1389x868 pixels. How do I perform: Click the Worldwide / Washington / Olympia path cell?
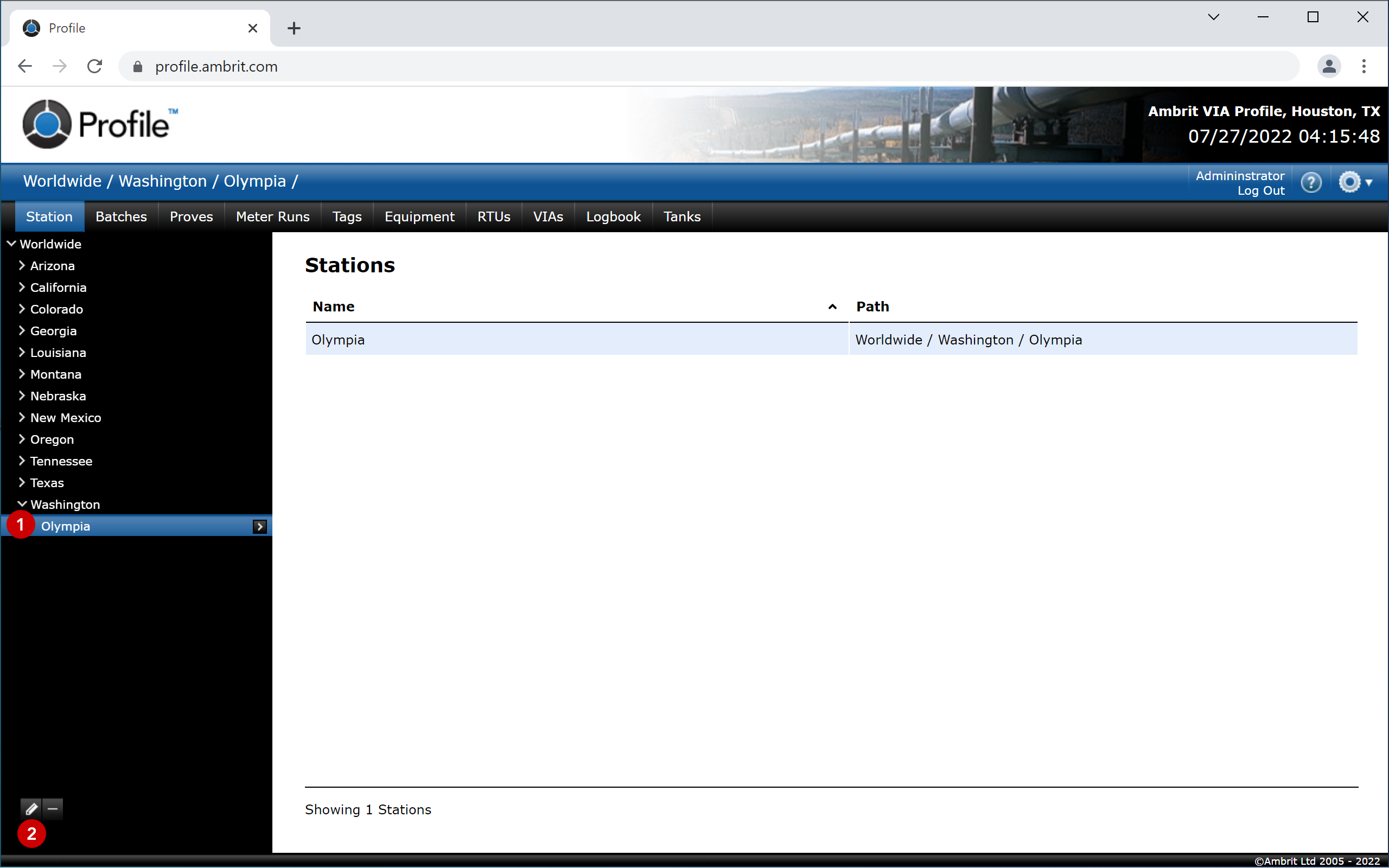1103,339
